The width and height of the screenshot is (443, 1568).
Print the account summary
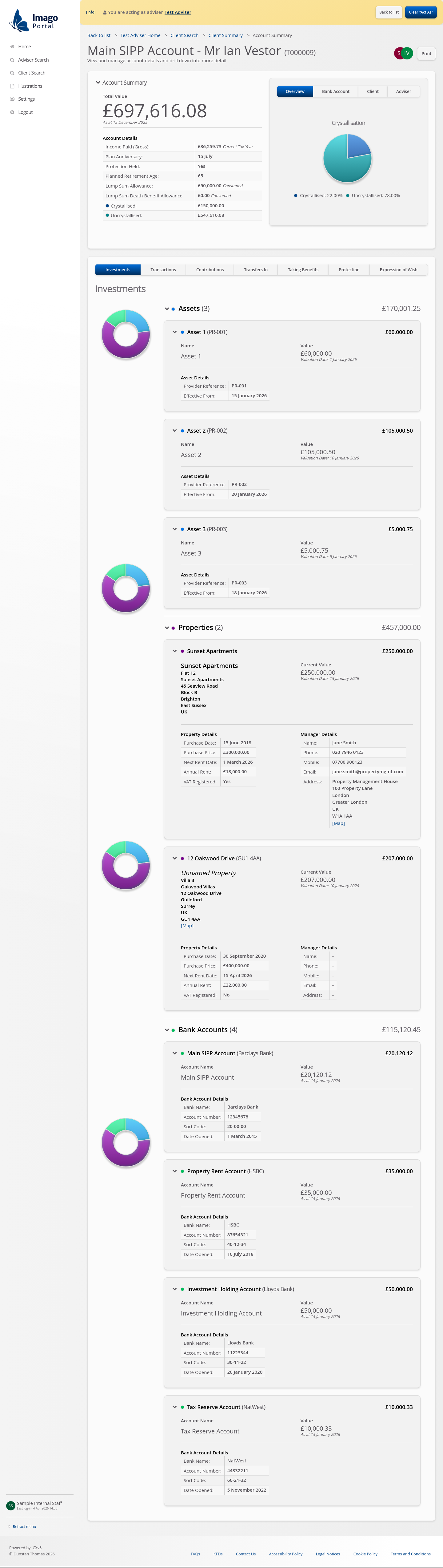pyautogui.click(x=427, y=54)
